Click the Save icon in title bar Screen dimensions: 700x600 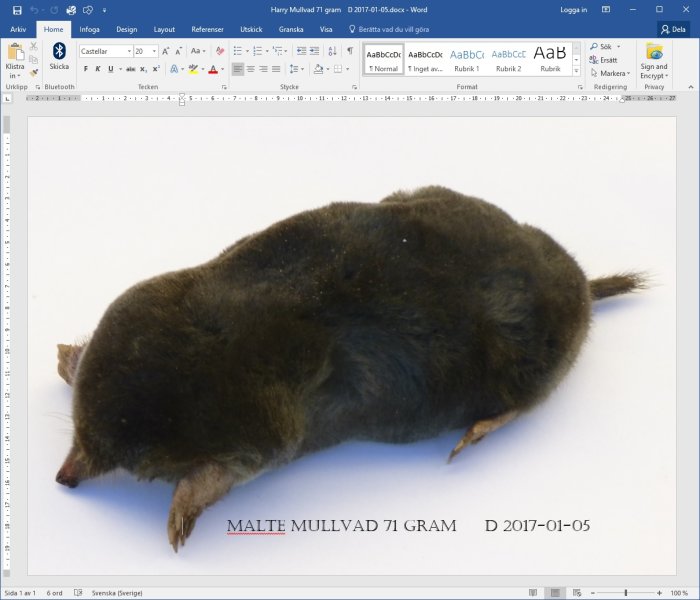(x=17, y=10)
